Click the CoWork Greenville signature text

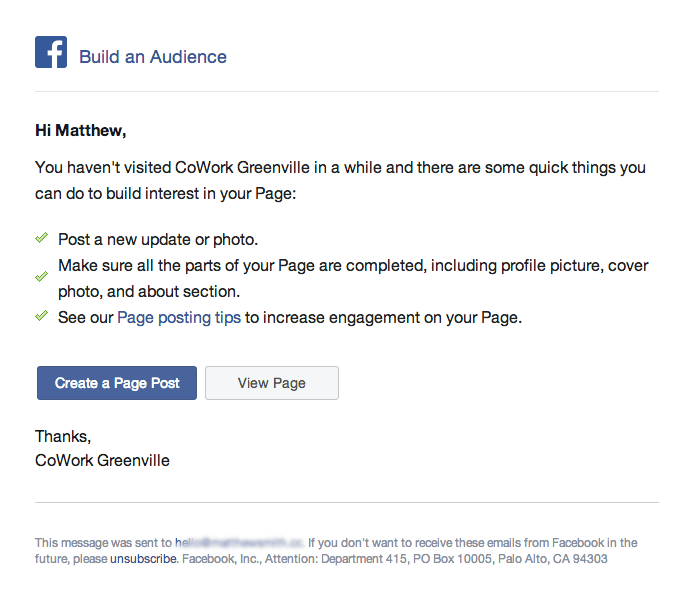point(102,460)
